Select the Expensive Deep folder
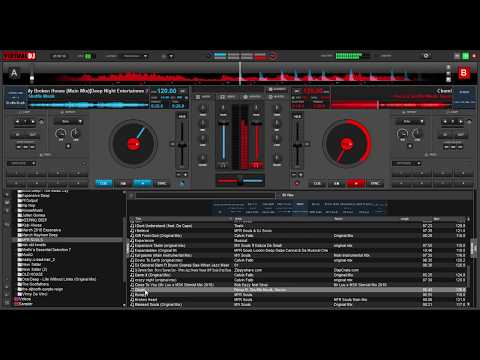Screen dimensions: 480x360 point(36,196)
